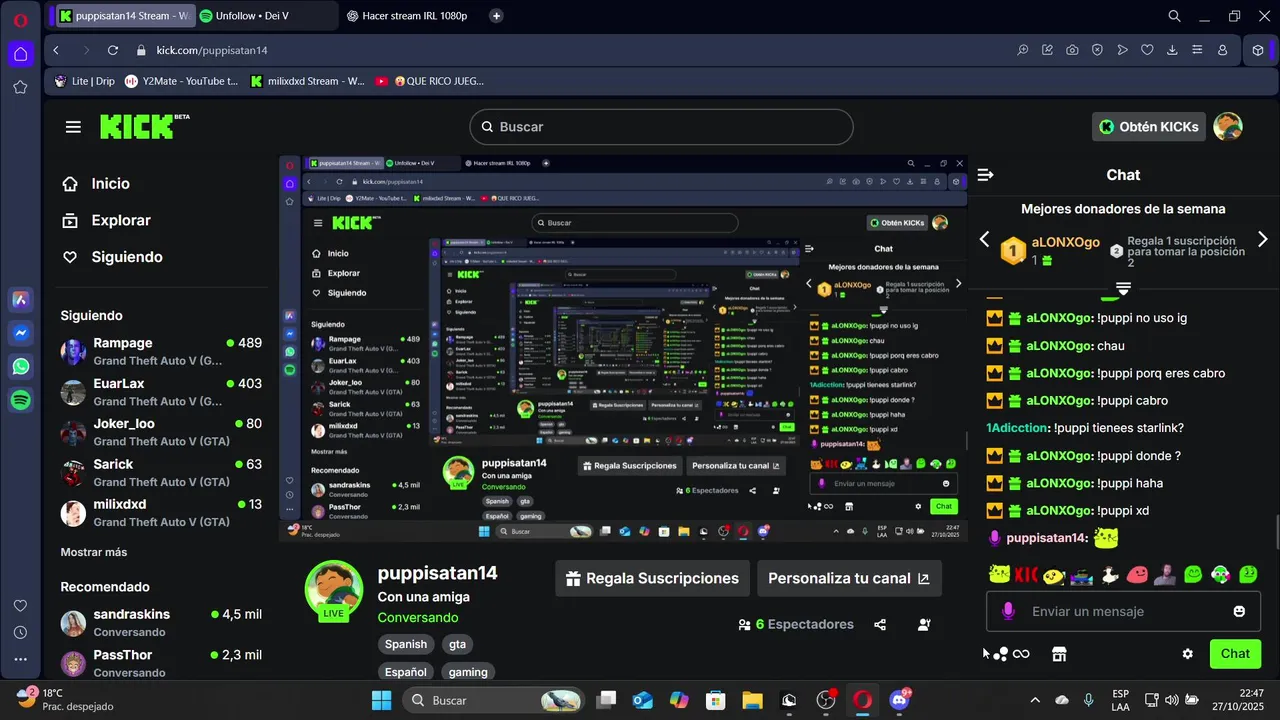Focus the Enviar un mensaje field
This screenshot has width=1280, height=720.
point(1123,612)
